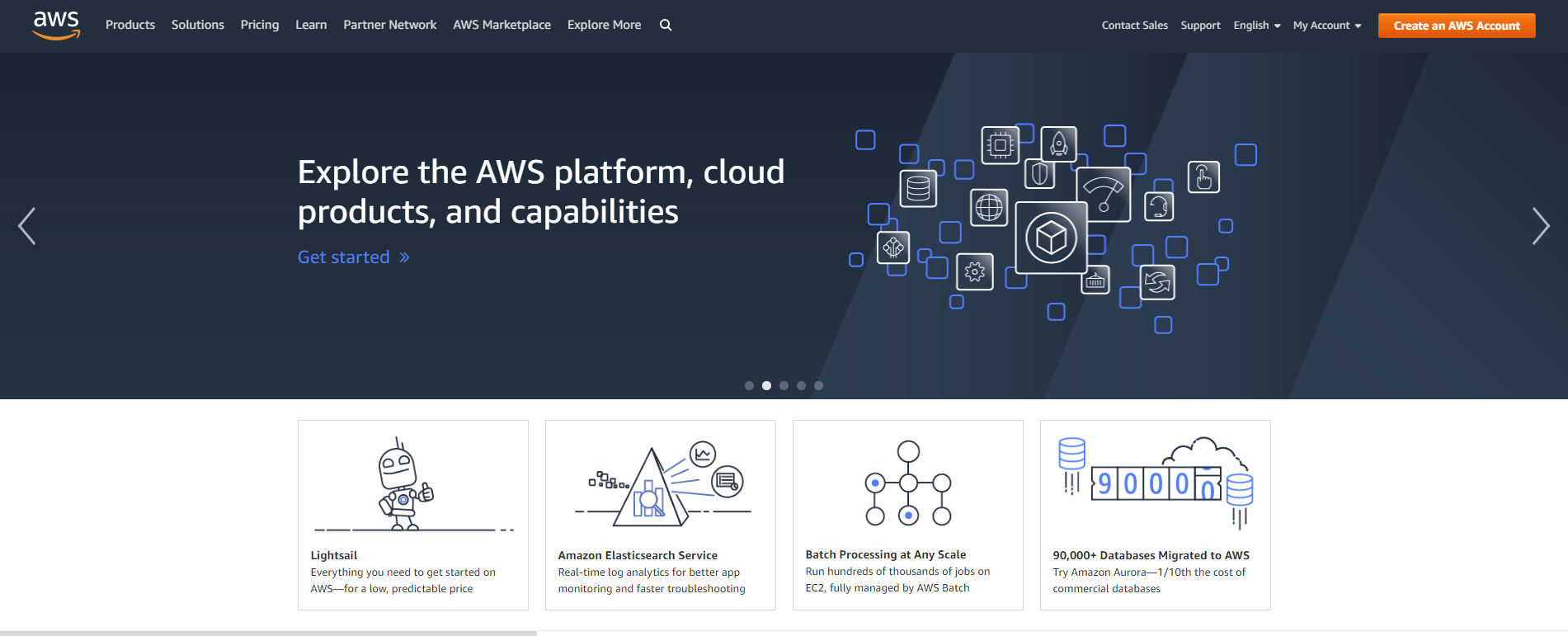This screenshot has height=636, width=1568.
Task: Open the English language dropdown
Action: pos(1257,26)
